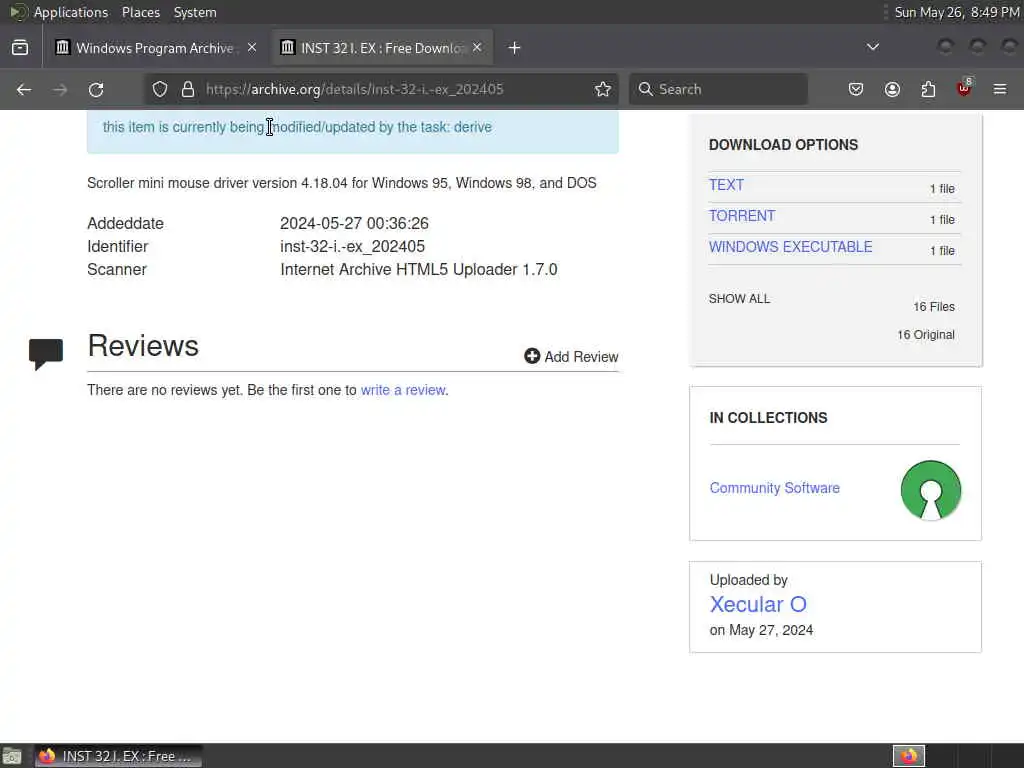
Task: Click the Reviews heading
Action: pos(143,345)
